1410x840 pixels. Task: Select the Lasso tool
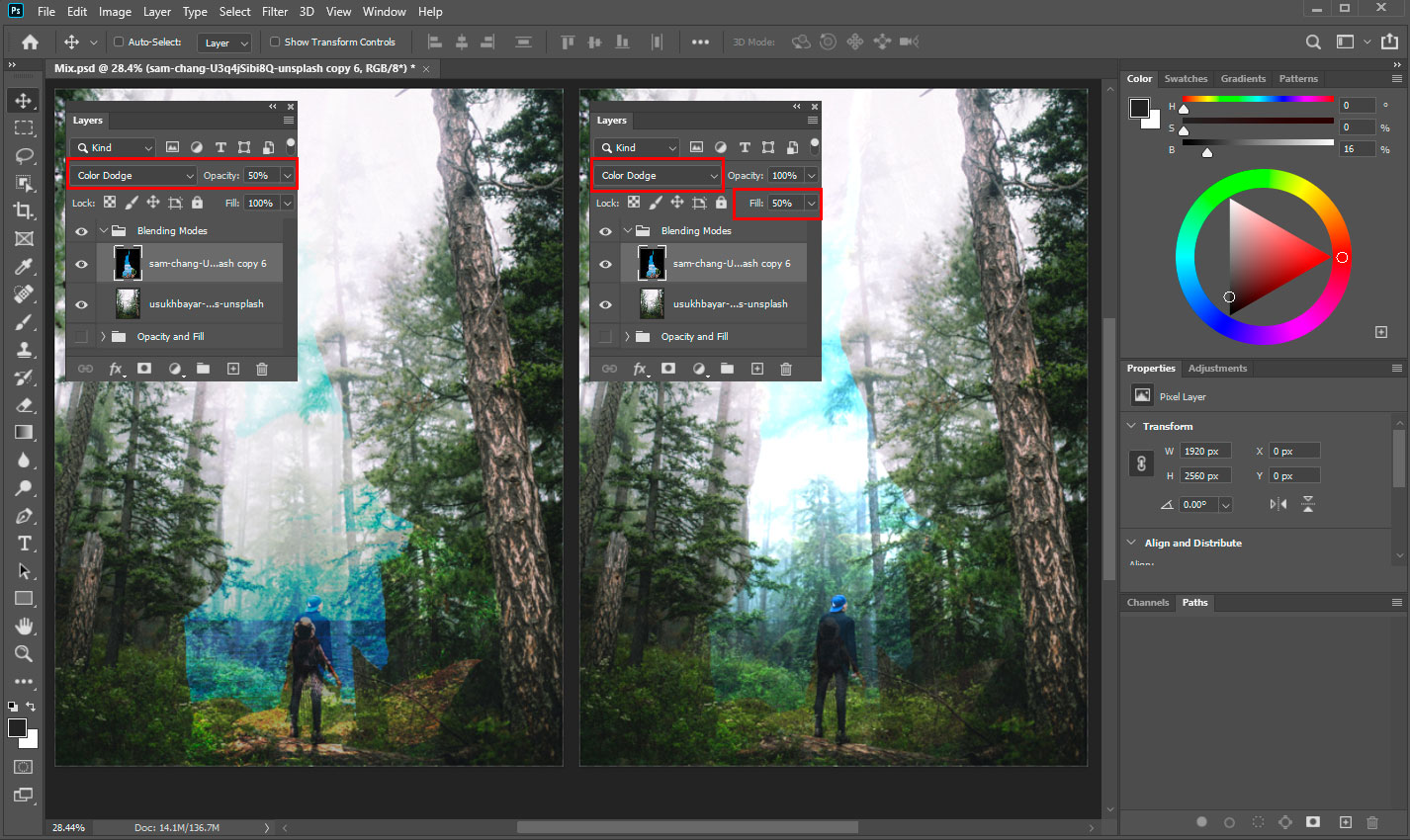coord(24,155)
